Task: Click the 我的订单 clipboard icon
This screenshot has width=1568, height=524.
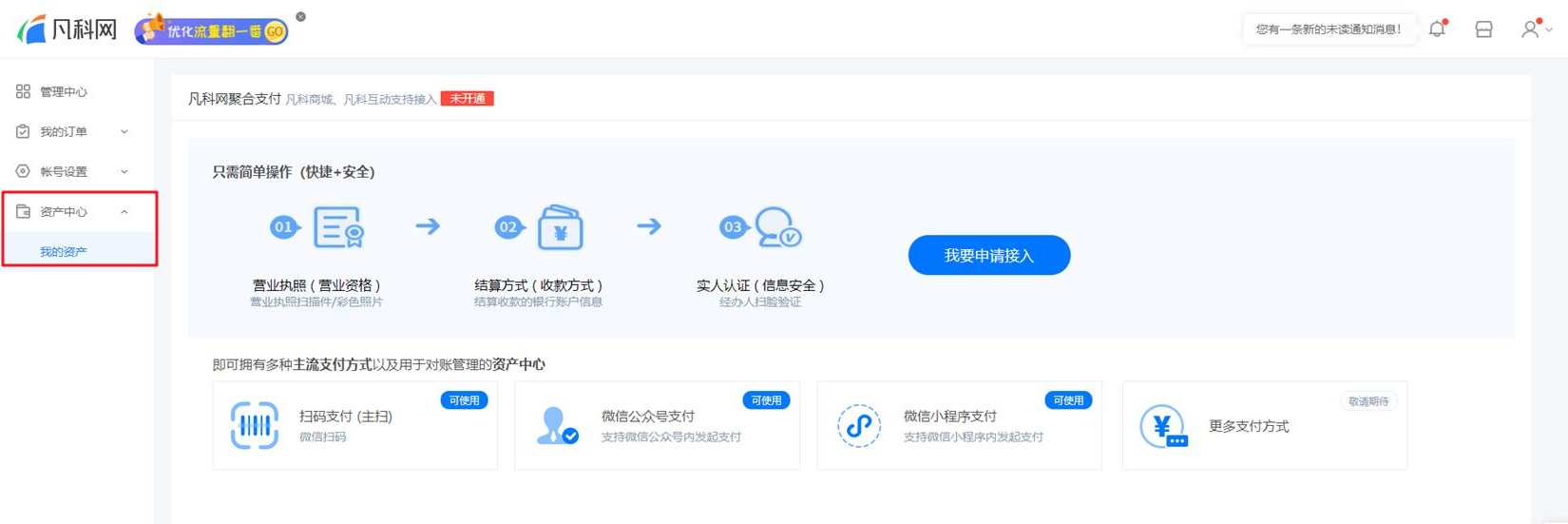Action: [x=23, y=131]
